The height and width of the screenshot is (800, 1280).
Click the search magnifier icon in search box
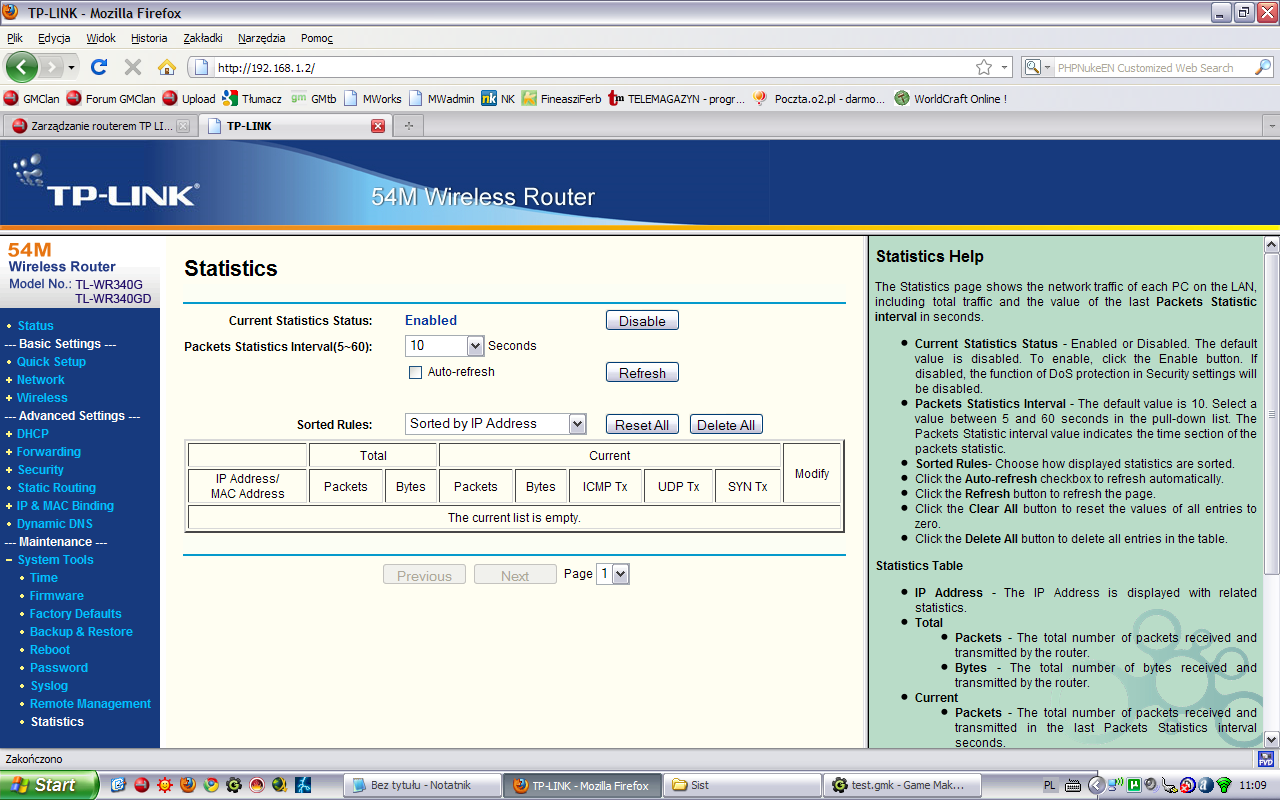point(1263,67)
